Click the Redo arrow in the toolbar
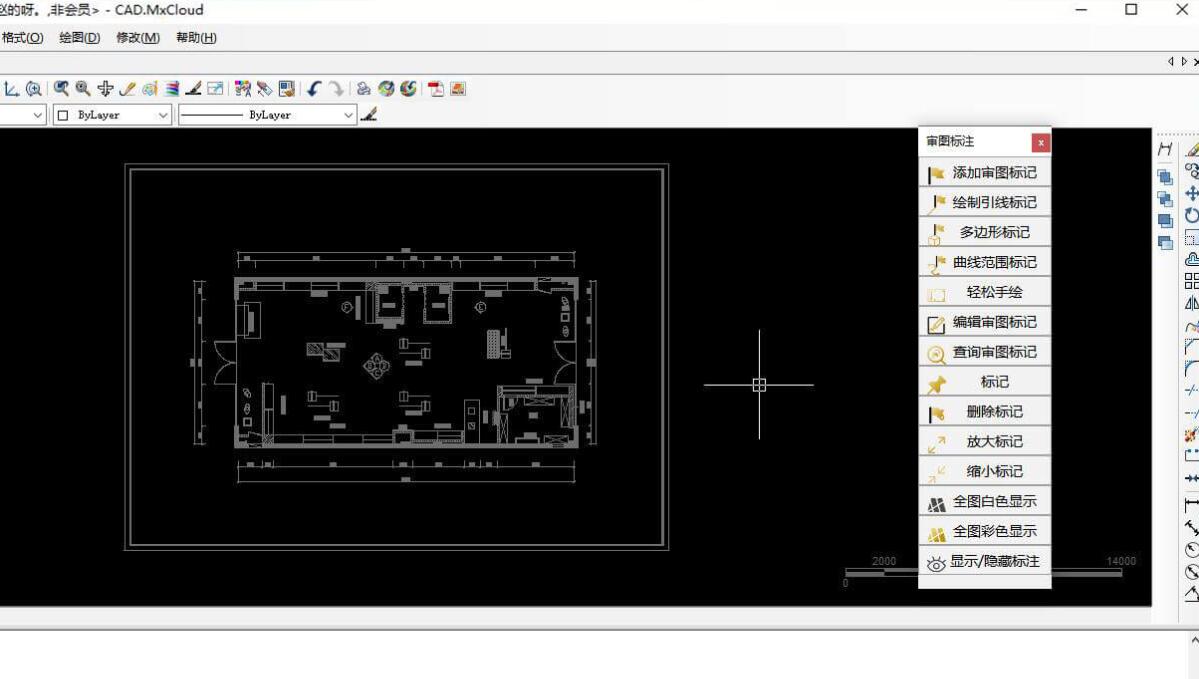The width and height of the screenshot is (1199, 679). (x=336, y=89)
